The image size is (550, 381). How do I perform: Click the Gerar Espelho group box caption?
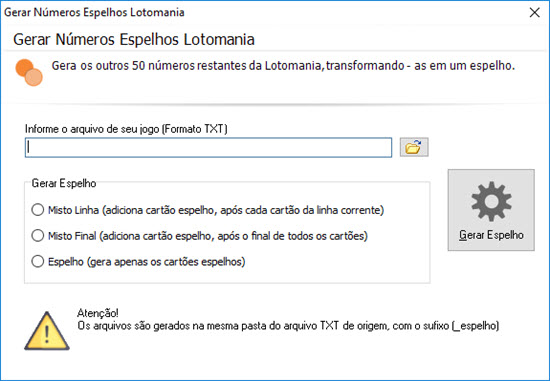(x=63, y=183)
